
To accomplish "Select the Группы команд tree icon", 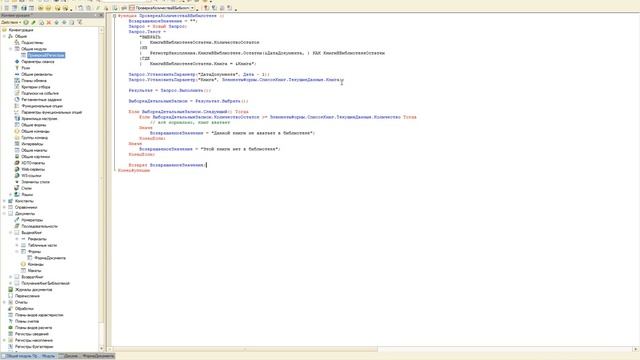I will click(x=17, y=138).
